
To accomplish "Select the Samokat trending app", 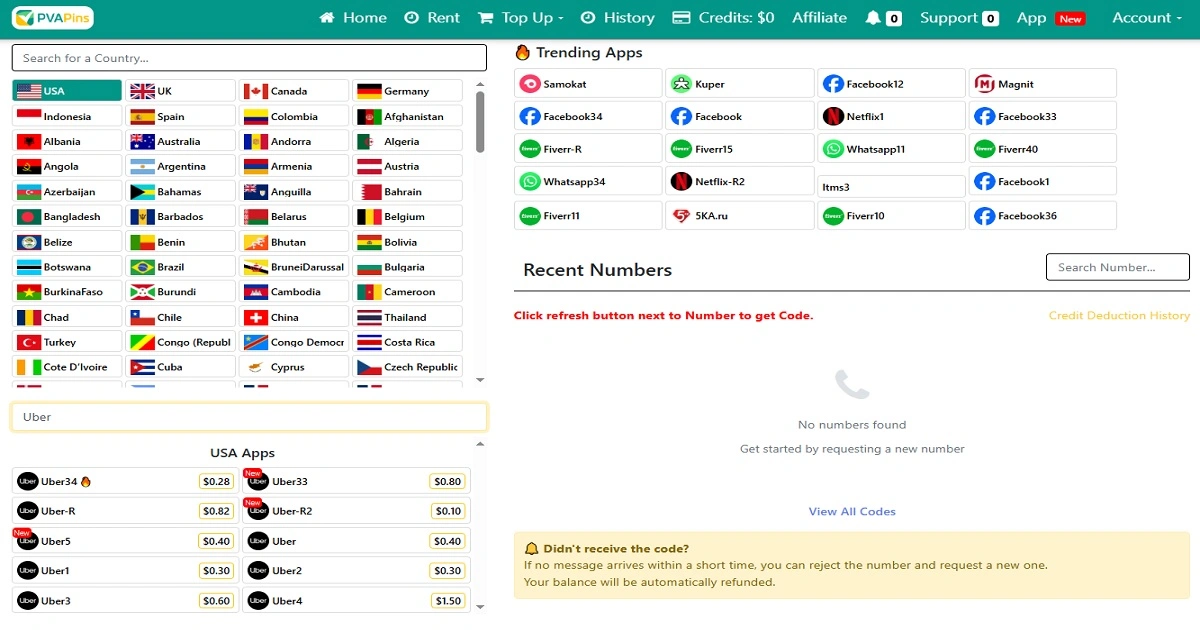I will 588,84.
